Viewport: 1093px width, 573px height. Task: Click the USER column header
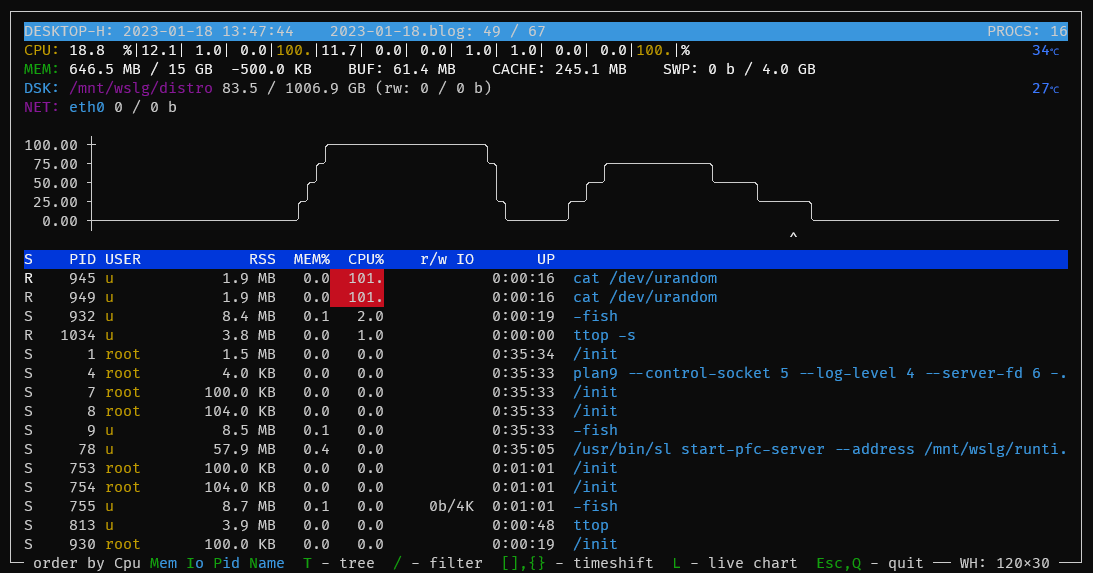123,259
